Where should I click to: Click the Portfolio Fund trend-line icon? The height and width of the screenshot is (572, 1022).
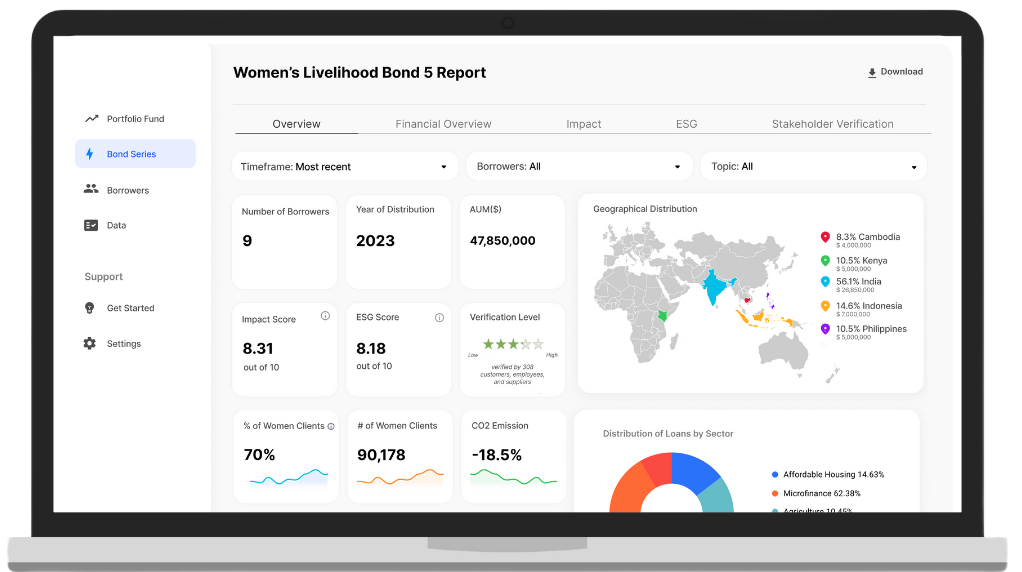[91, 119]
